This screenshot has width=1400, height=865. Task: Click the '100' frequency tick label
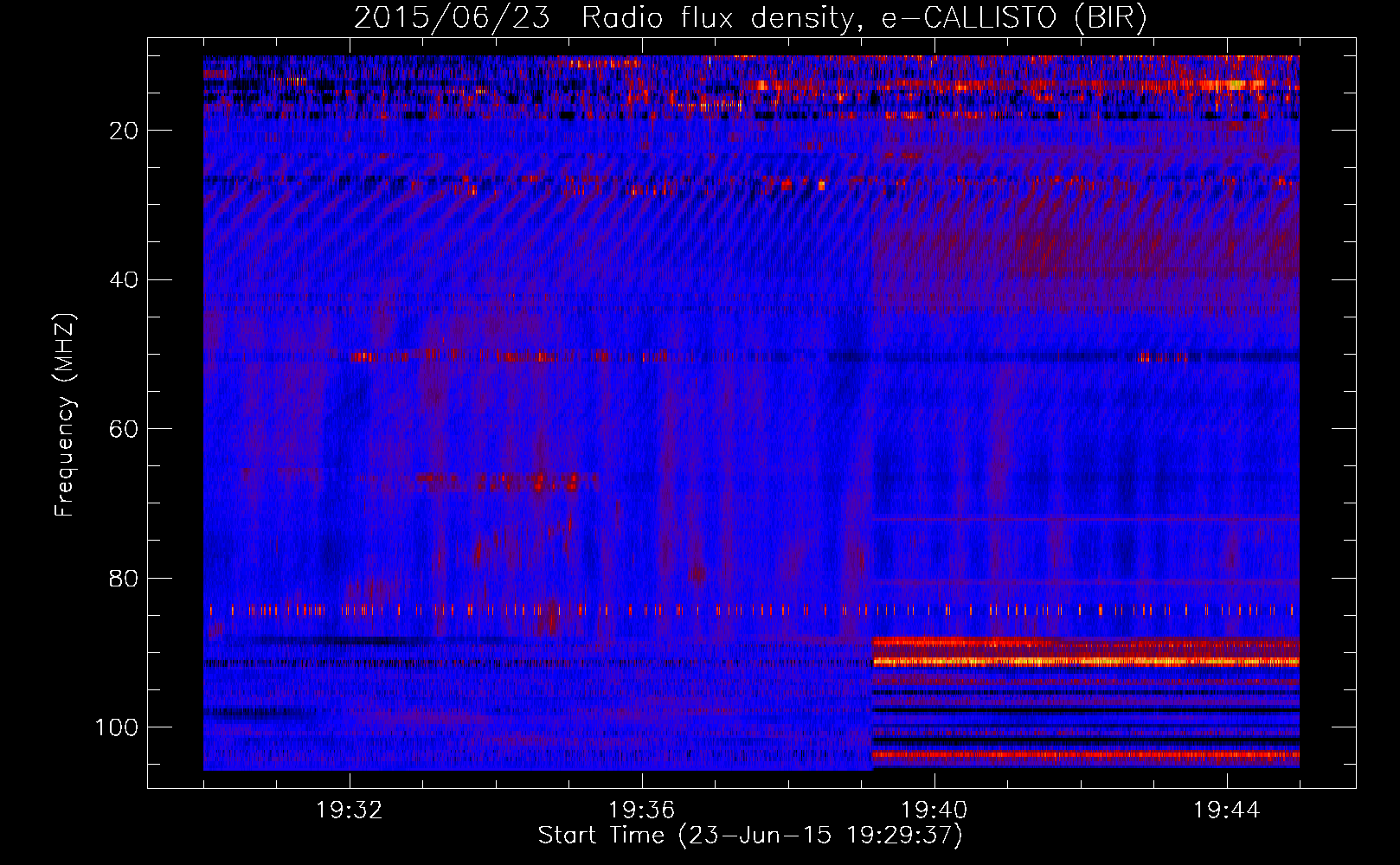click(x=117, y=727)
